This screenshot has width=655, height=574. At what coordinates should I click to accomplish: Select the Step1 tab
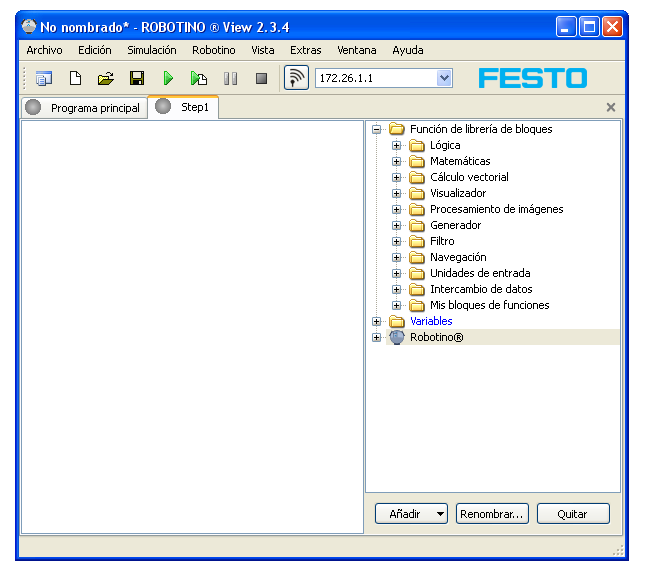(183, 107)
